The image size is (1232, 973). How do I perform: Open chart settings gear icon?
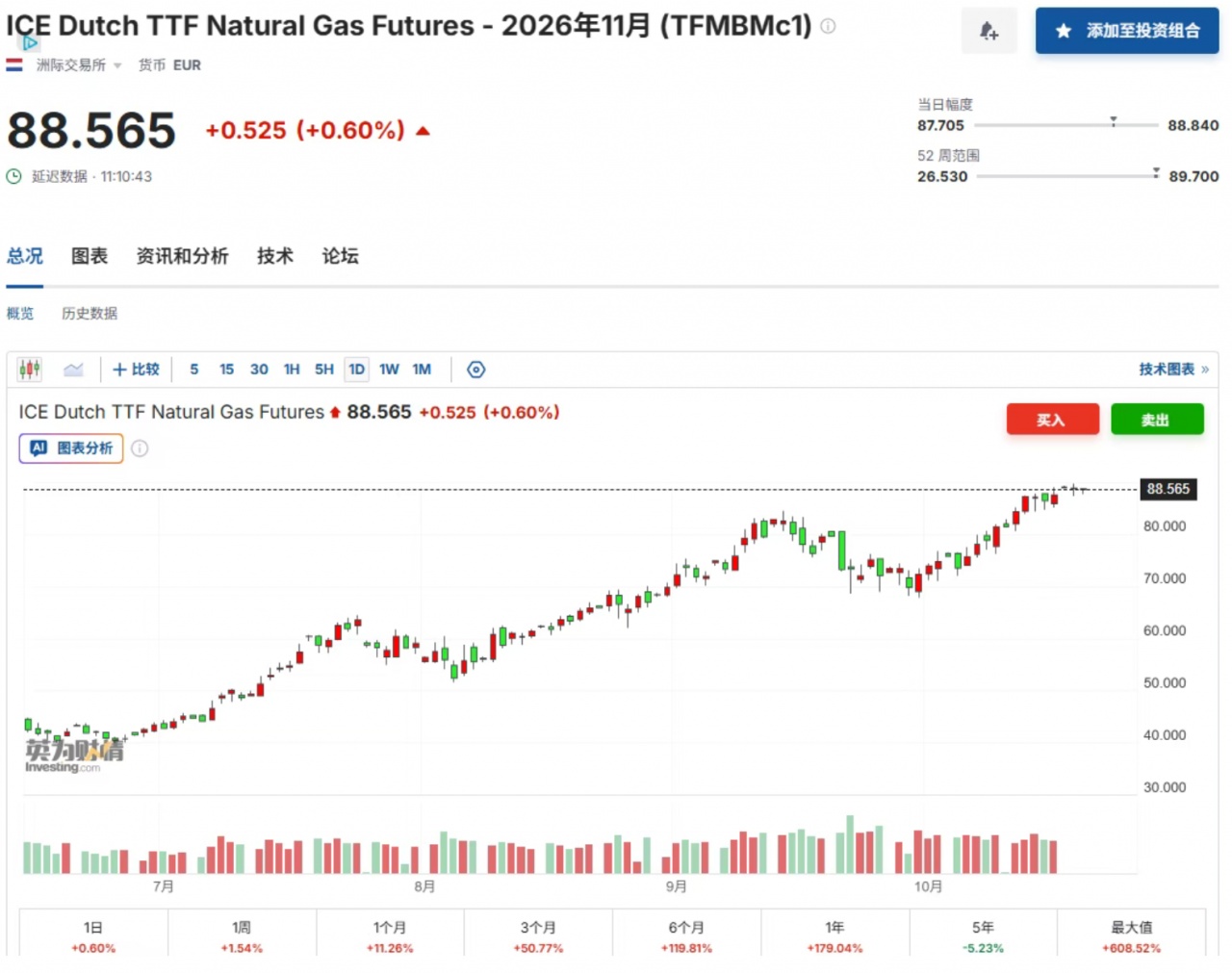pos(475,370)
